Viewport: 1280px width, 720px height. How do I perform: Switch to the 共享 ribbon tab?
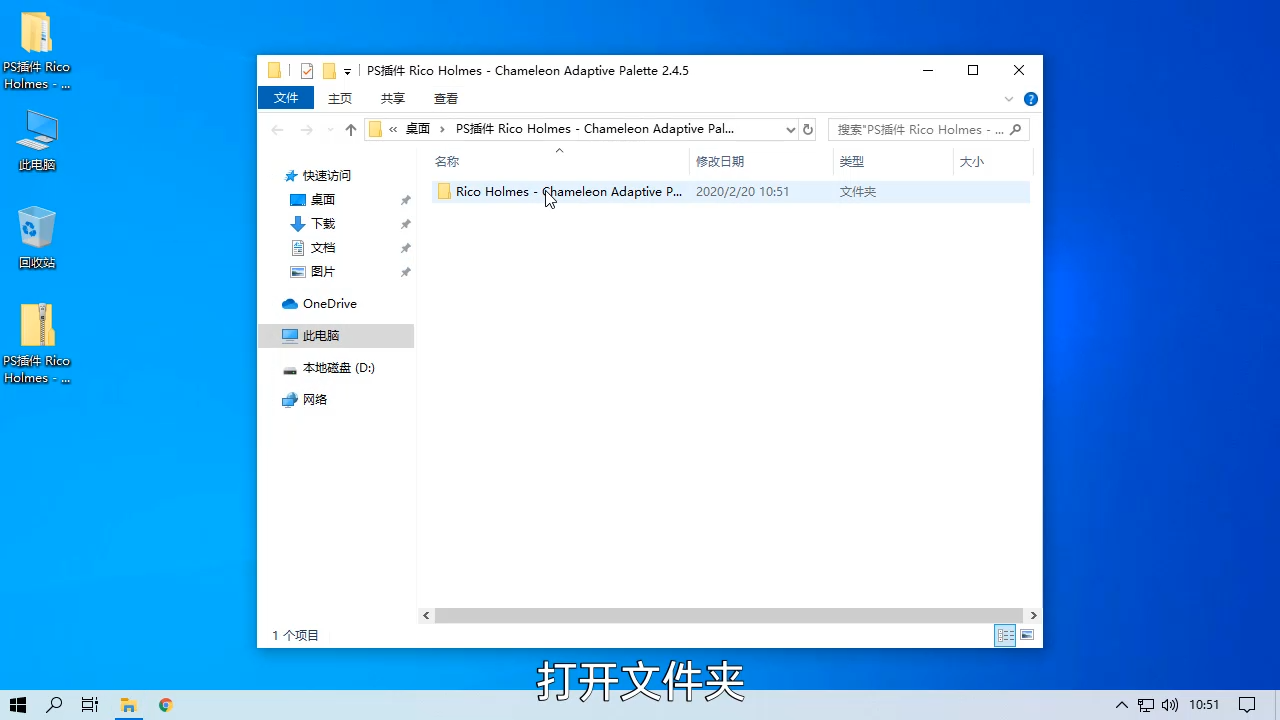coord(392,98)
